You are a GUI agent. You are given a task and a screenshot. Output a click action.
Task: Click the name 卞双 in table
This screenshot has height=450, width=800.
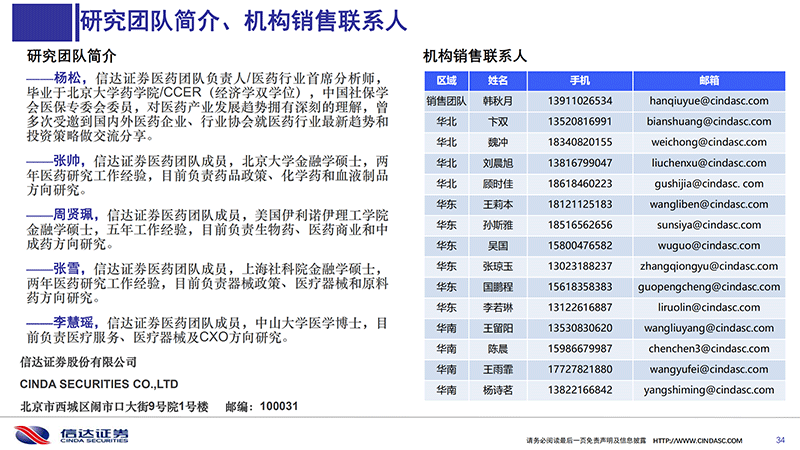click(498, 121)
